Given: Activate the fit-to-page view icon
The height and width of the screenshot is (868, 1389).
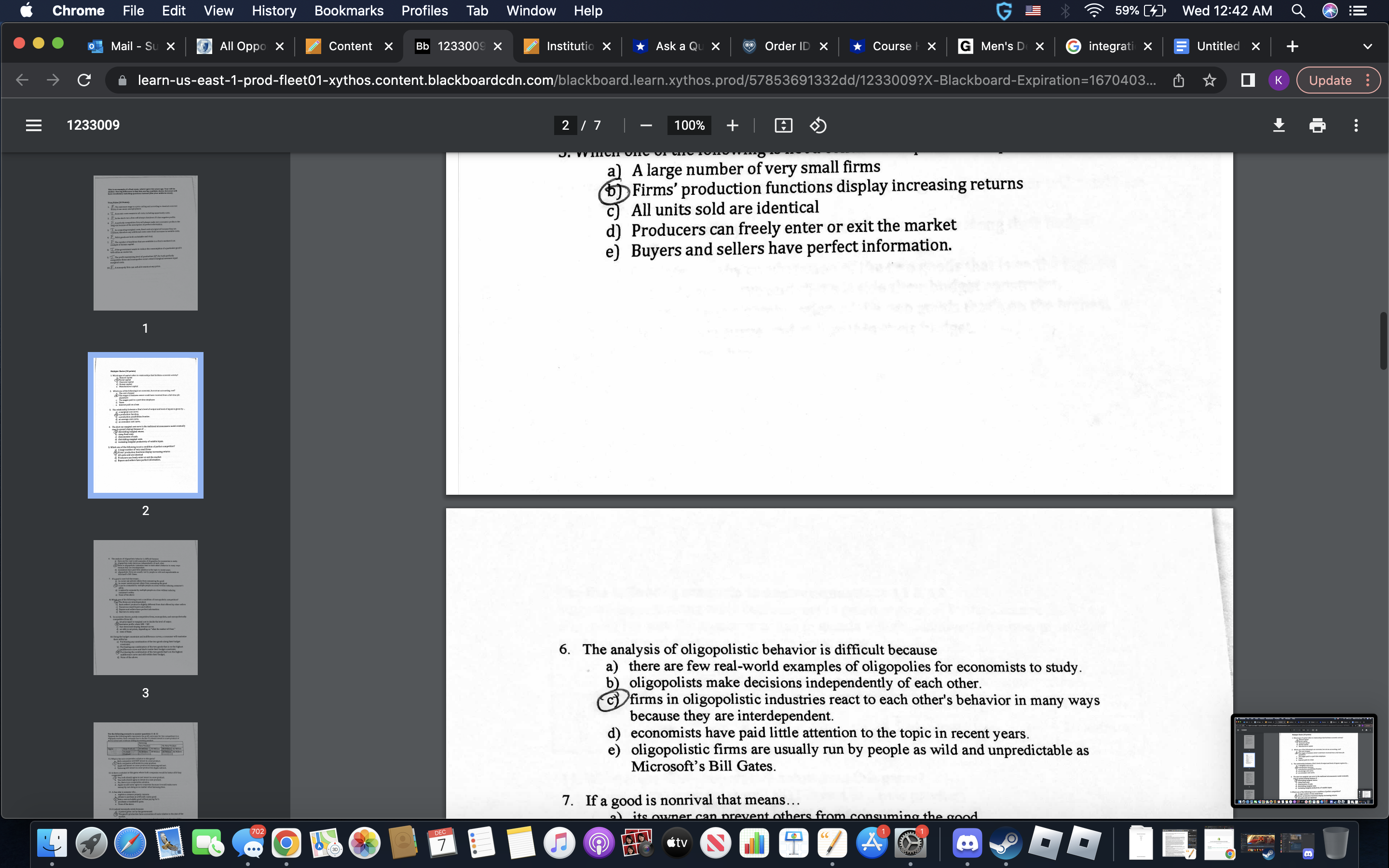Looking at the screenshot, I should point(784,125).
